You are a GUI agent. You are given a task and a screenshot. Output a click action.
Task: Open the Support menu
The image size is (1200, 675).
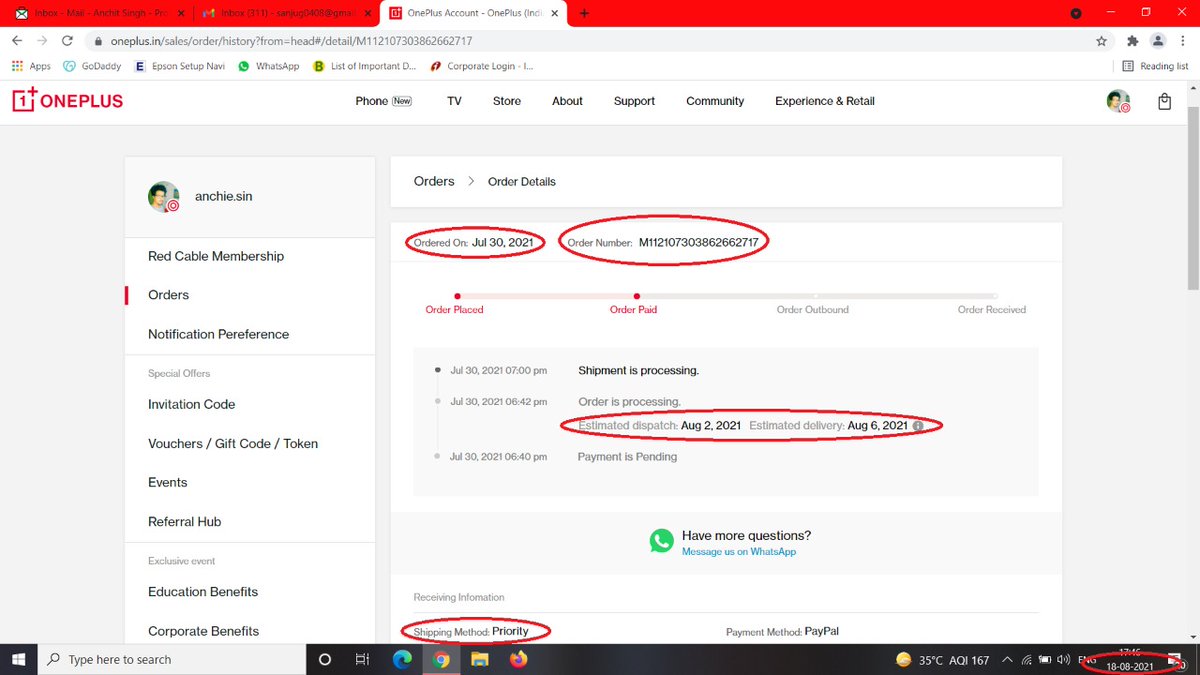[x=634, y=101]
